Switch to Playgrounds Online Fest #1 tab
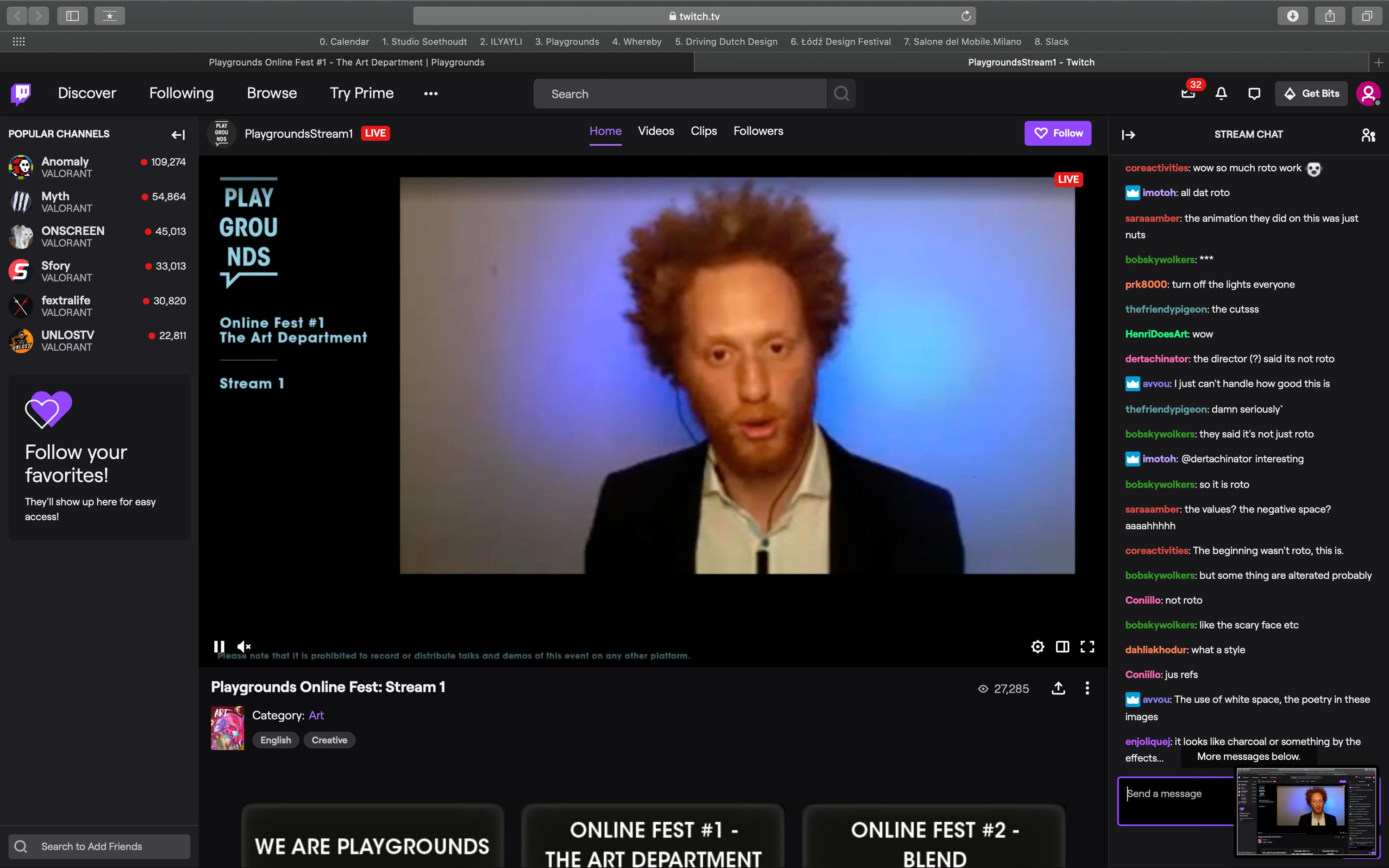This screenshot has width=1389, height=868. coord(347,62)
